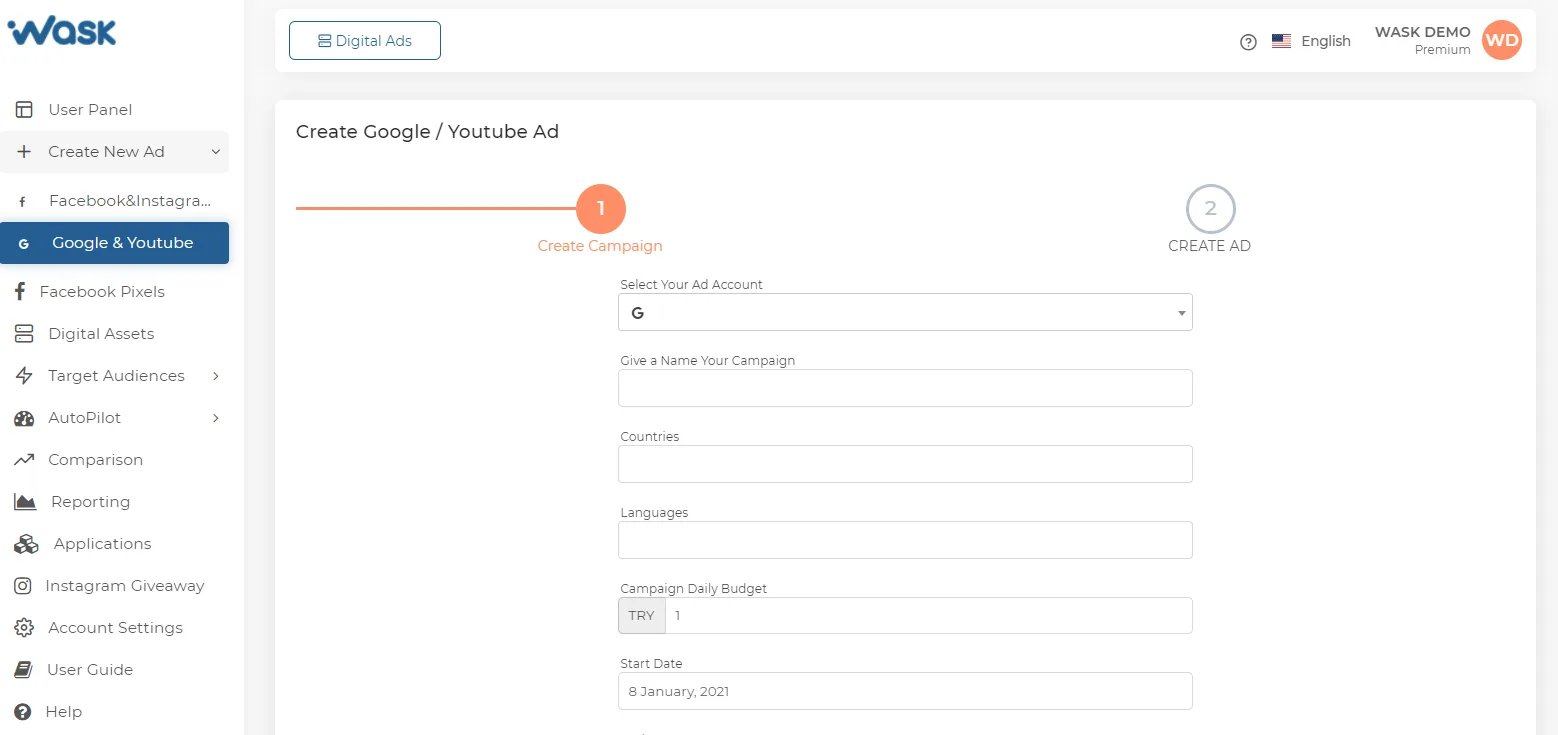1558x735 pixels.
Task: Collapse the Create New Ad menu
Action: [x=114, y=152]
